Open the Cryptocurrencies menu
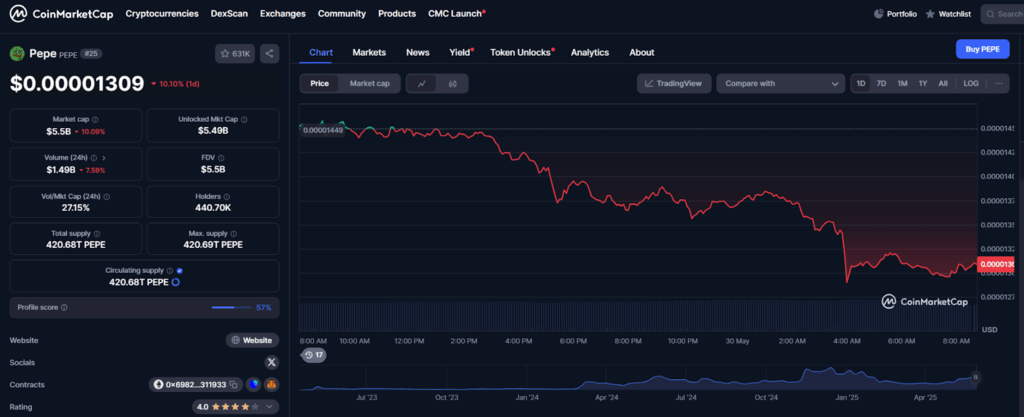Viewport: 1024px width, 417px height. click(x=162, y=13)
